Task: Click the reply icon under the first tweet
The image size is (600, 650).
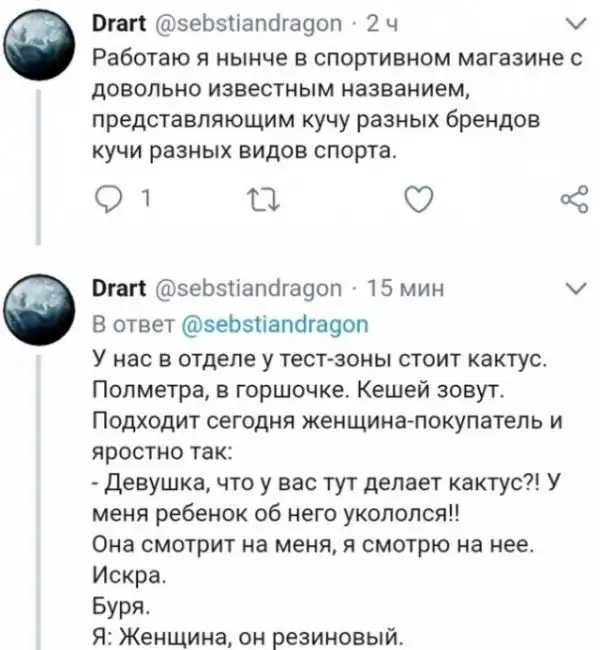Action: (x=104, y=205)
